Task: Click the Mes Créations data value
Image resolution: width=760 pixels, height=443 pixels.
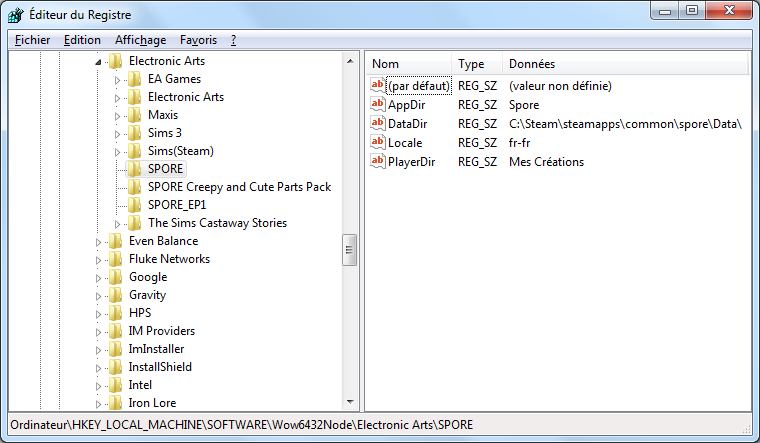Action: coord(546,162)
